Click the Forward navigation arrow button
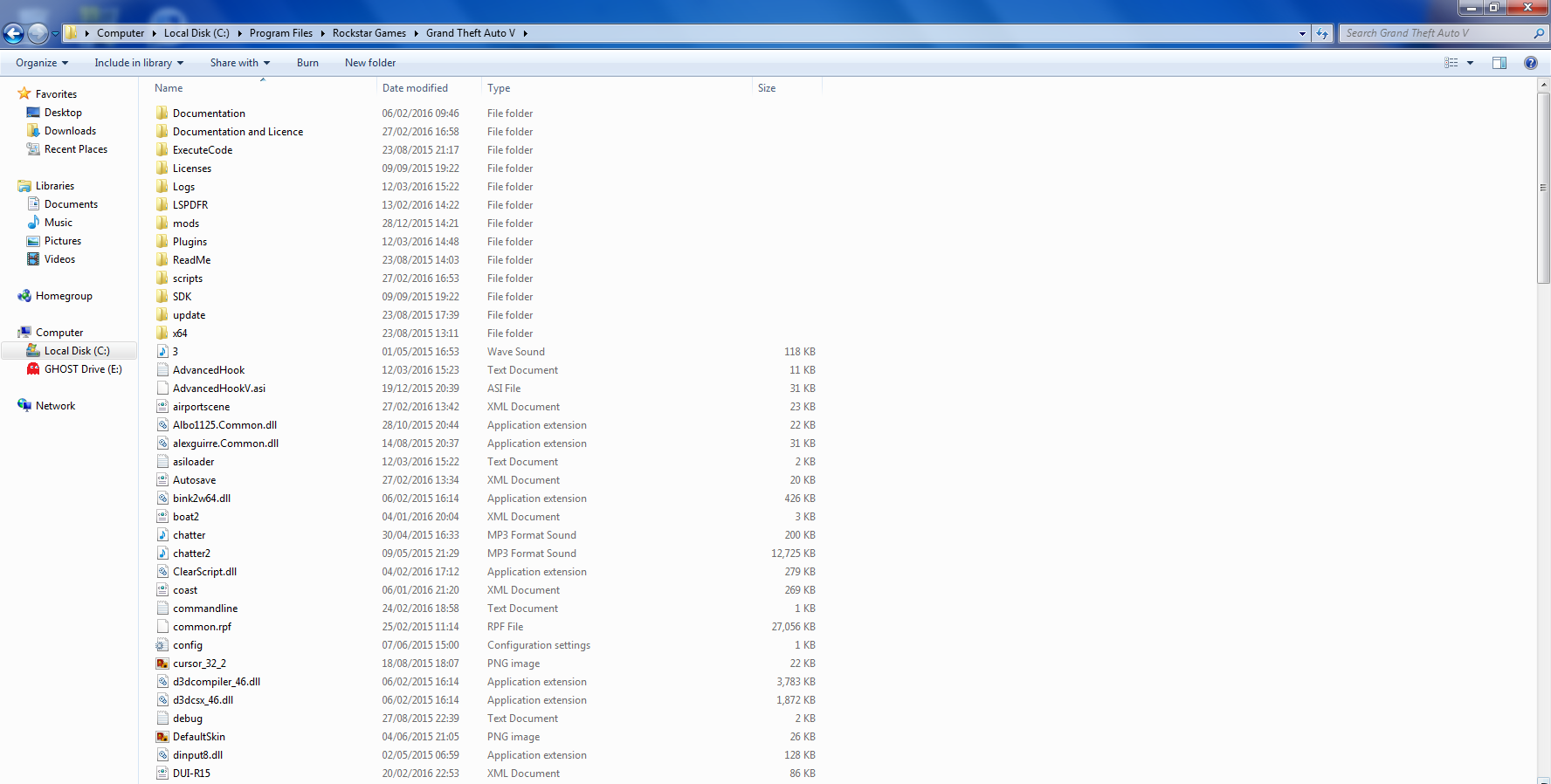The height and width of the screenshot is (784, 1551). click(x=38, y=33)
